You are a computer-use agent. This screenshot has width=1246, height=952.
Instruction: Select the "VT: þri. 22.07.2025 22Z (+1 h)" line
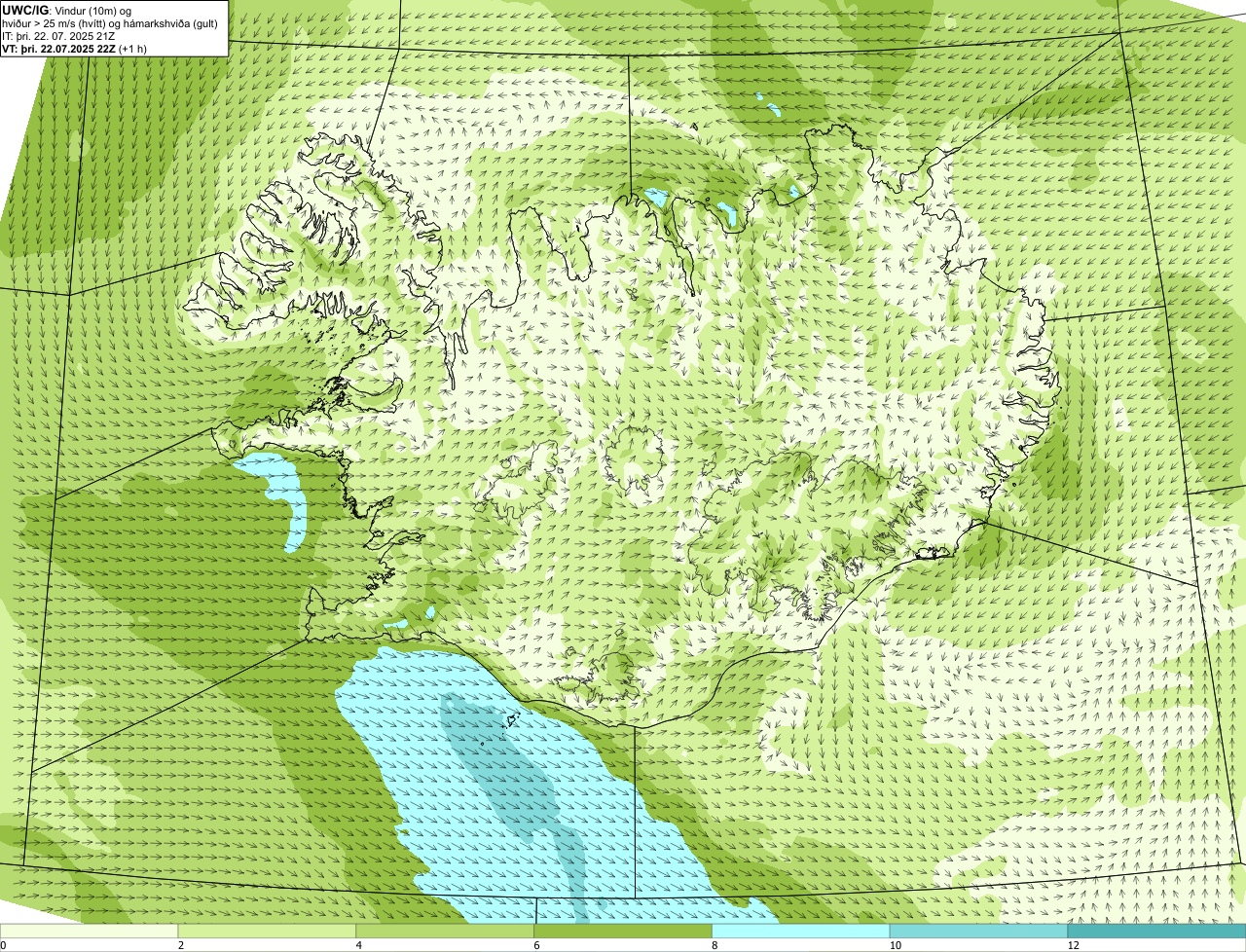point(75,49)
